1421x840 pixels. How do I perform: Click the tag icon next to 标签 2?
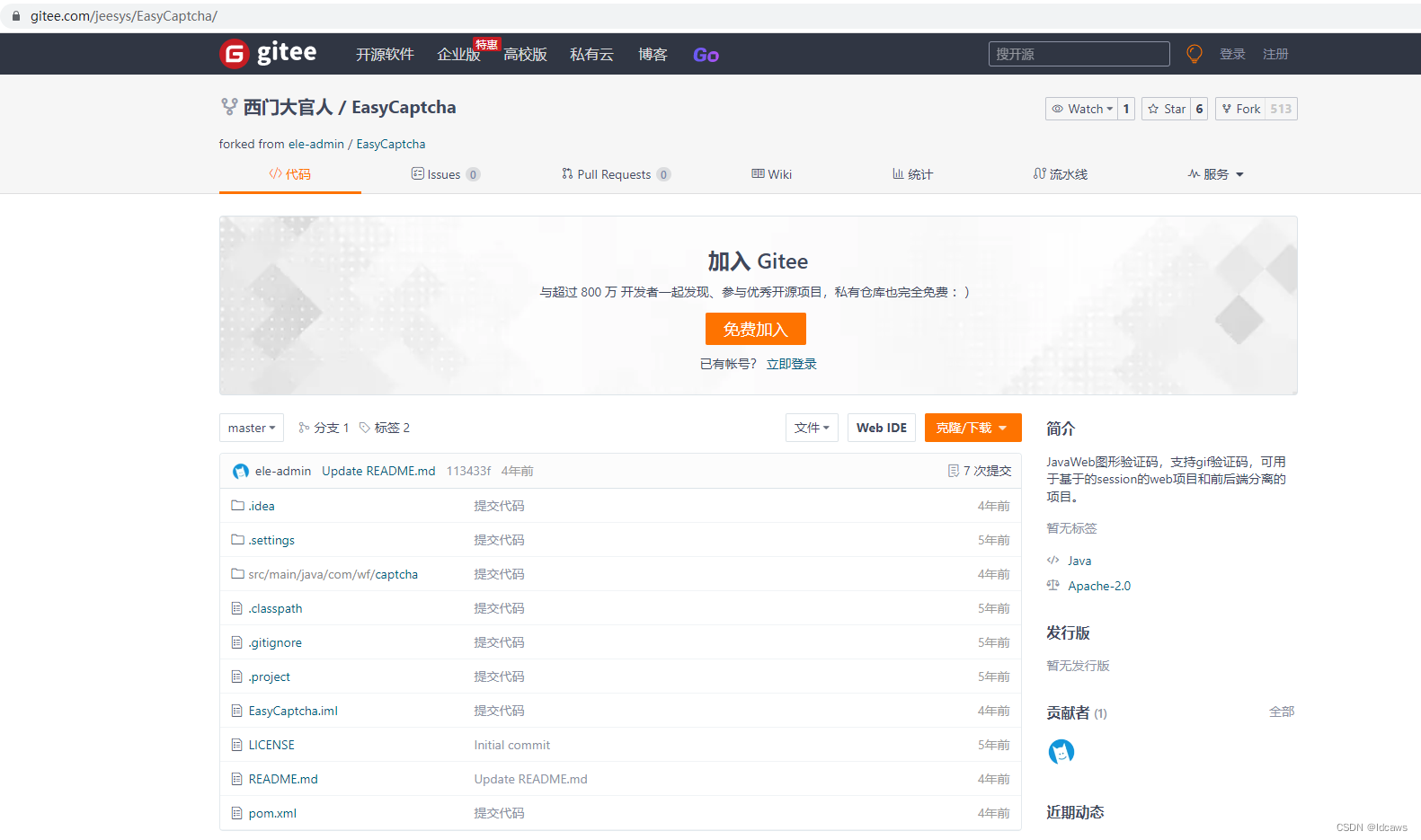pyautogui.click(x=365, y=428)
